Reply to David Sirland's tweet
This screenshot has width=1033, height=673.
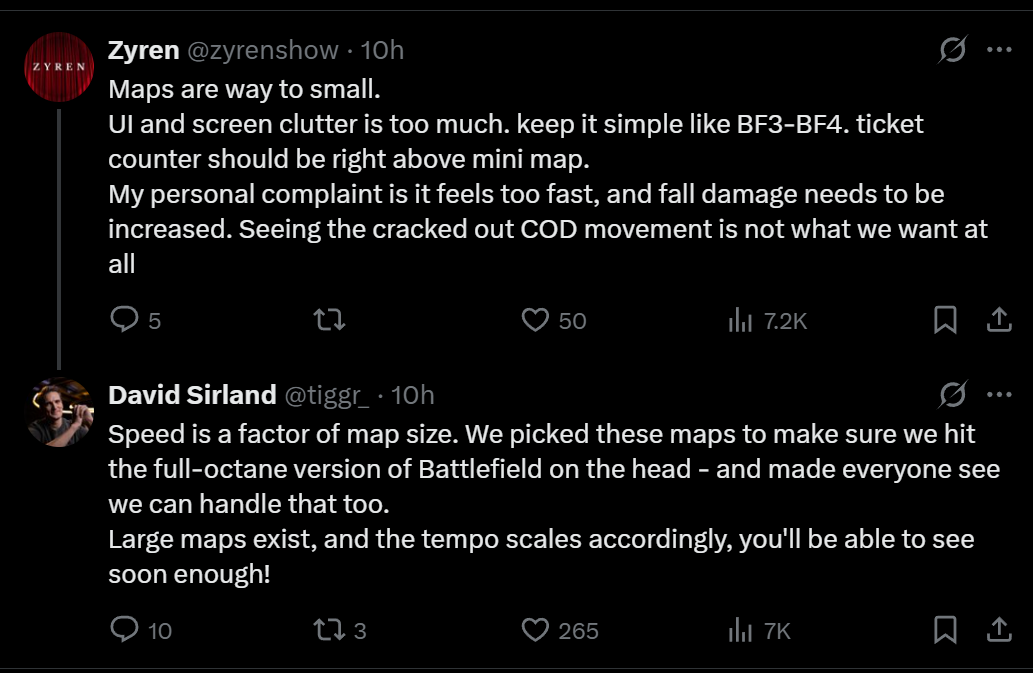tap(140, 630)
